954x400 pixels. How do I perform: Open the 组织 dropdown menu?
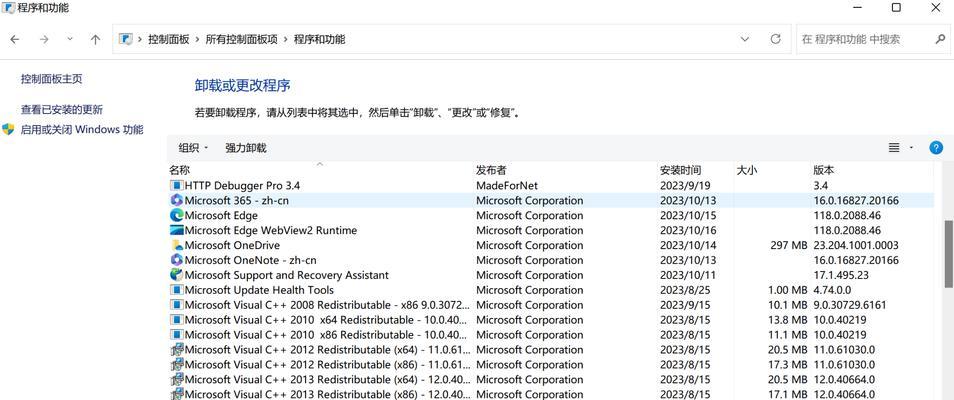pyautogui.click(x=193, y=148)
